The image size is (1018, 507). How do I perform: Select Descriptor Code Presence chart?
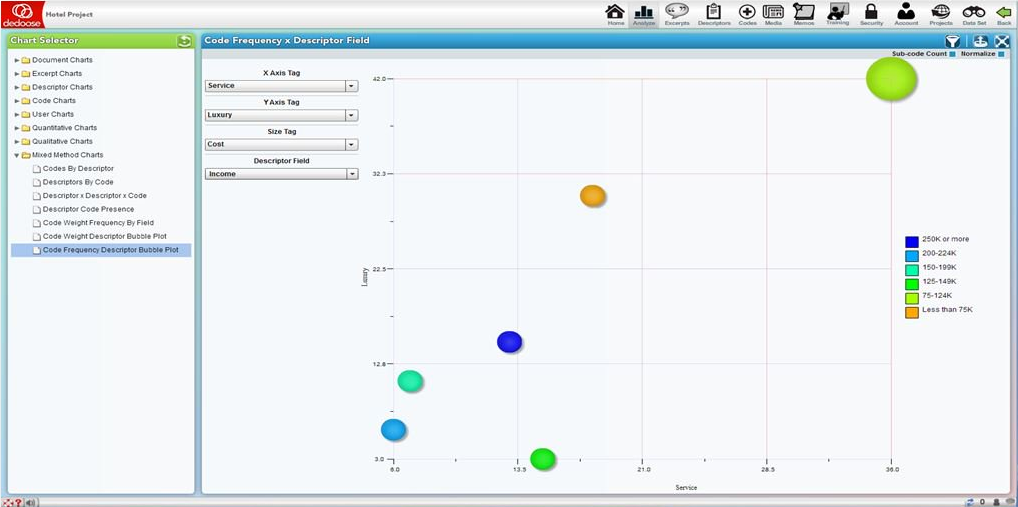88,209
